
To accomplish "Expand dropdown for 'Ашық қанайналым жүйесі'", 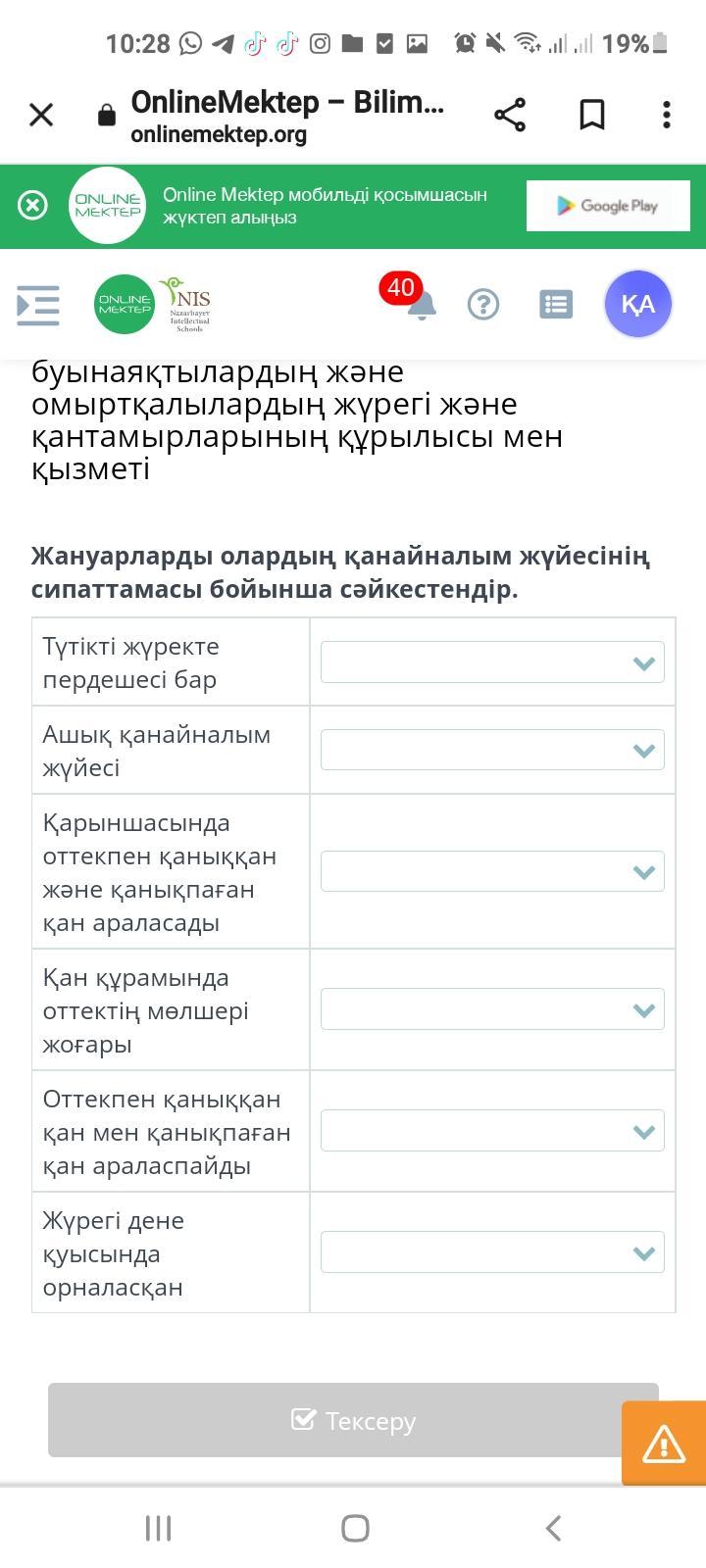I will point(492,751).
